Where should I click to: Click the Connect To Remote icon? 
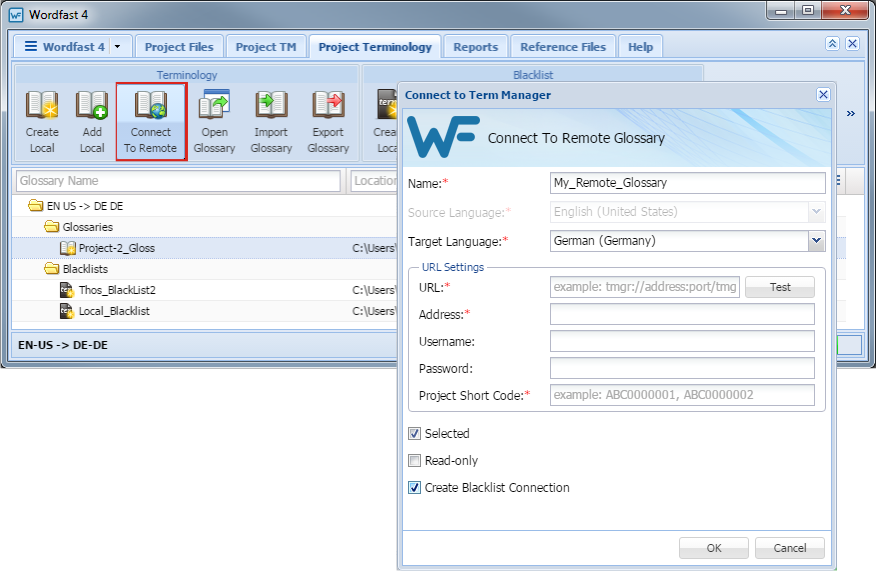[151, 122]
